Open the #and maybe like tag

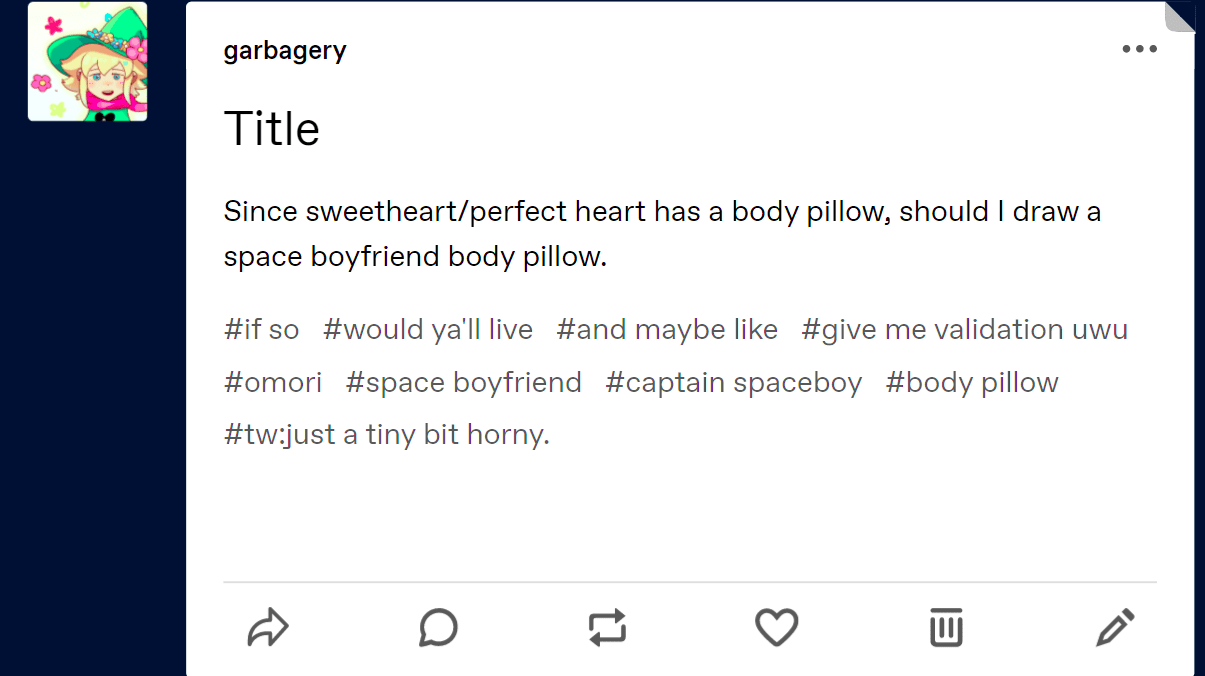click(667, 329)
